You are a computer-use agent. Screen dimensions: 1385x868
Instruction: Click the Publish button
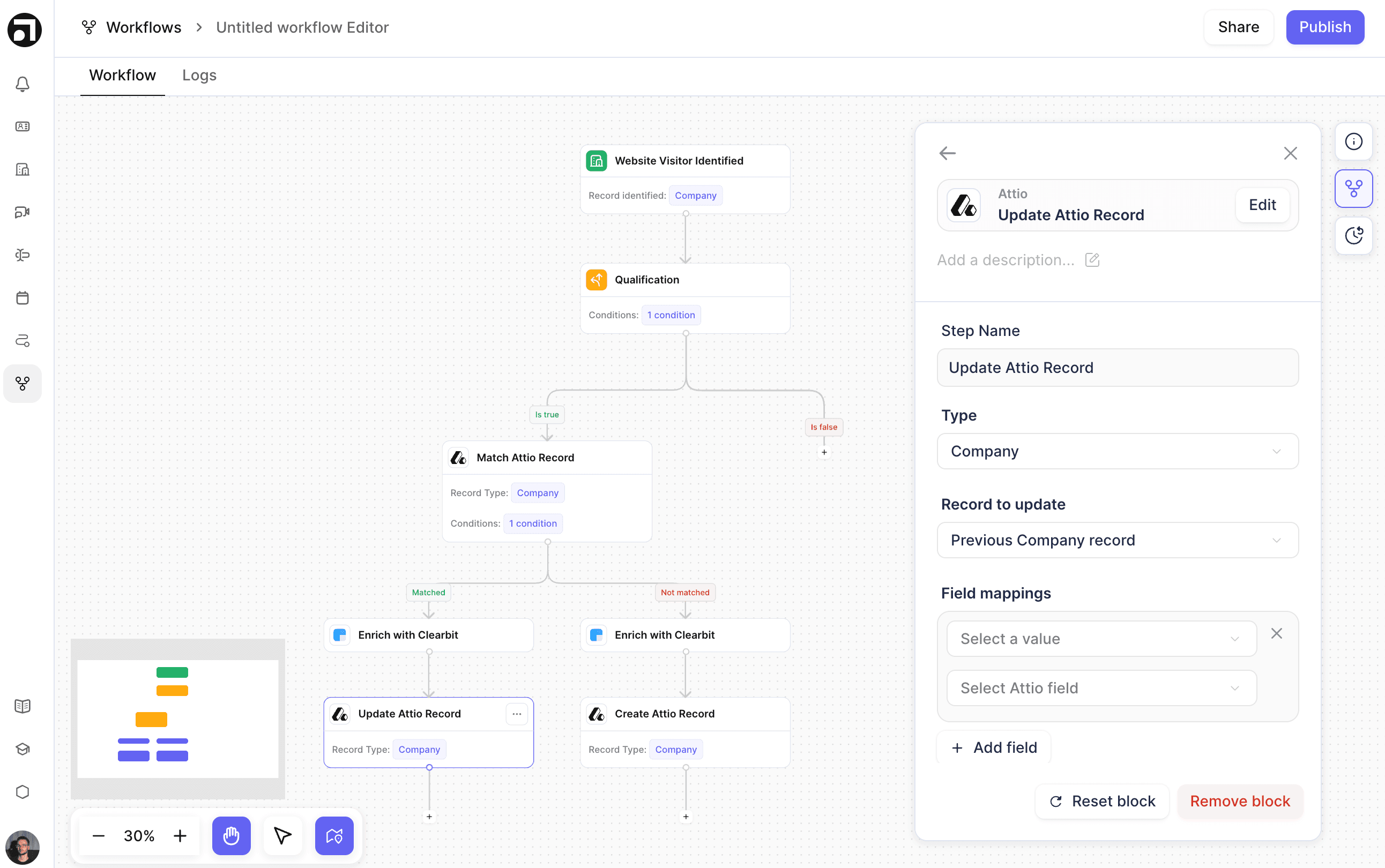click(x=1325, y=27)
